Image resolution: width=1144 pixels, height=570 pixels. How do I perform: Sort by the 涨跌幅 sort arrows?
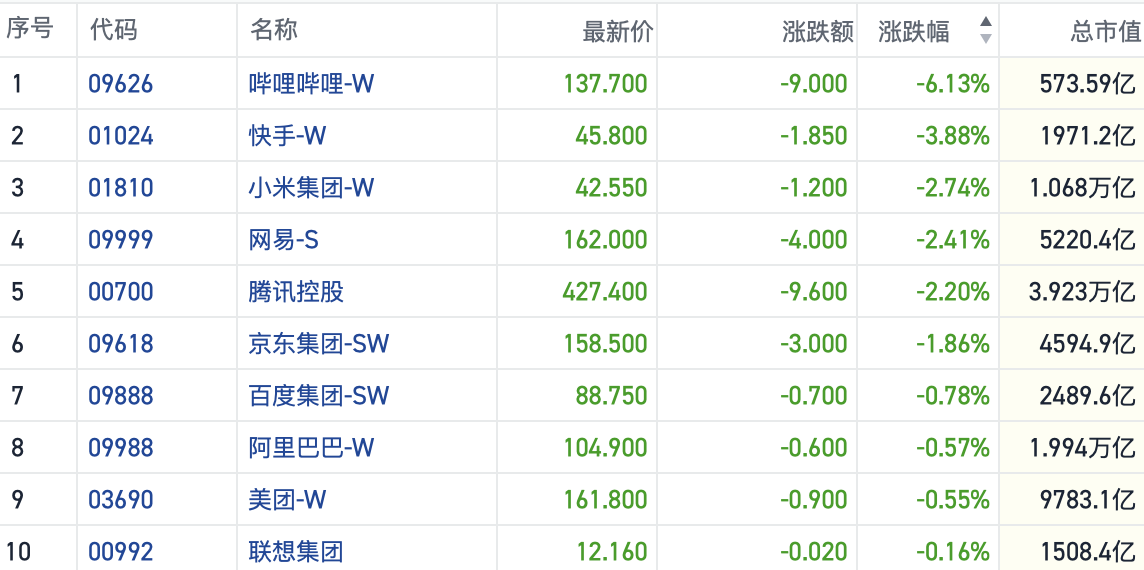pos(986,30)
